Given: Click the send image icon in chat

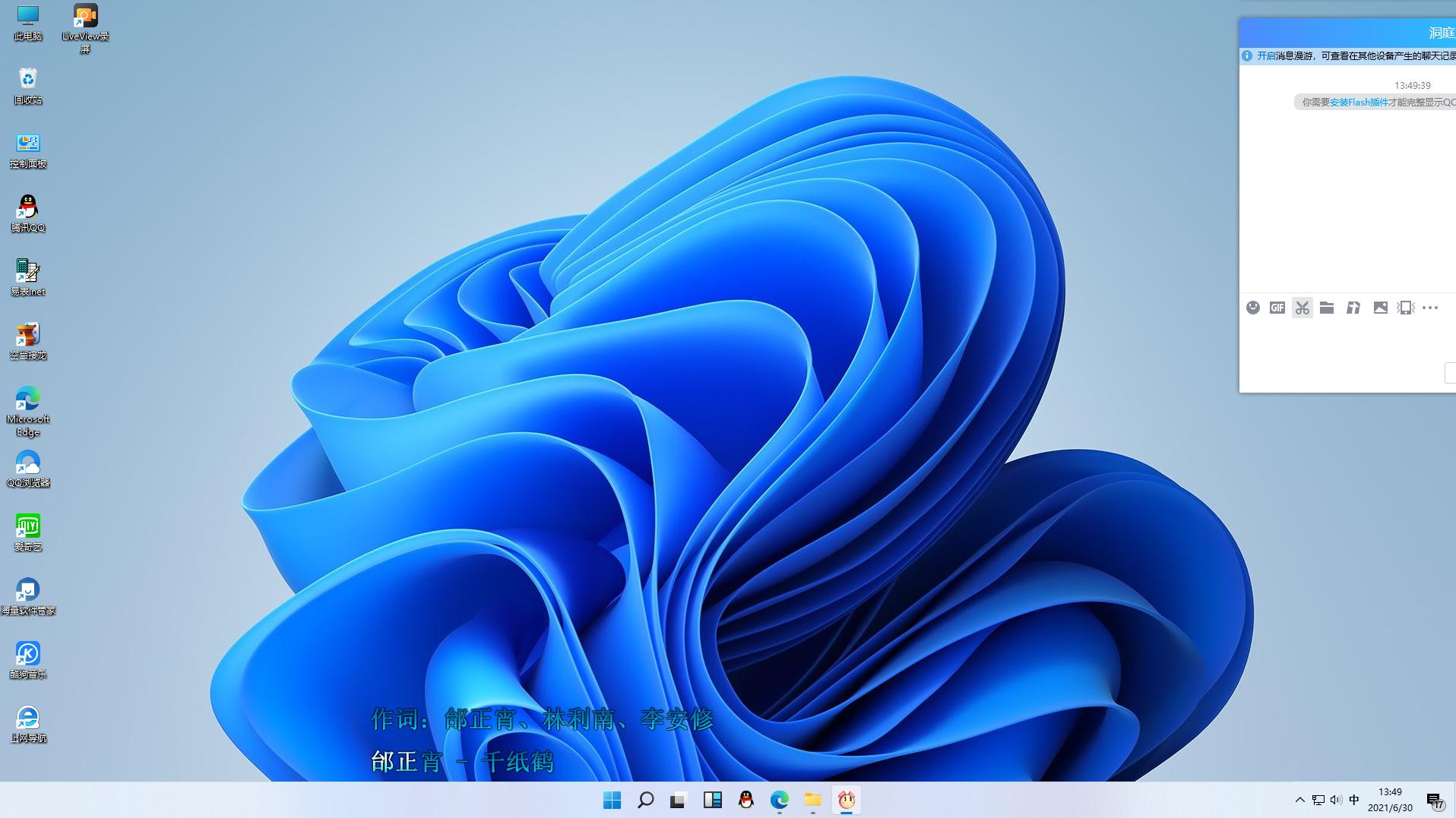Looking at the screenshot, I should click(1381, 308).
